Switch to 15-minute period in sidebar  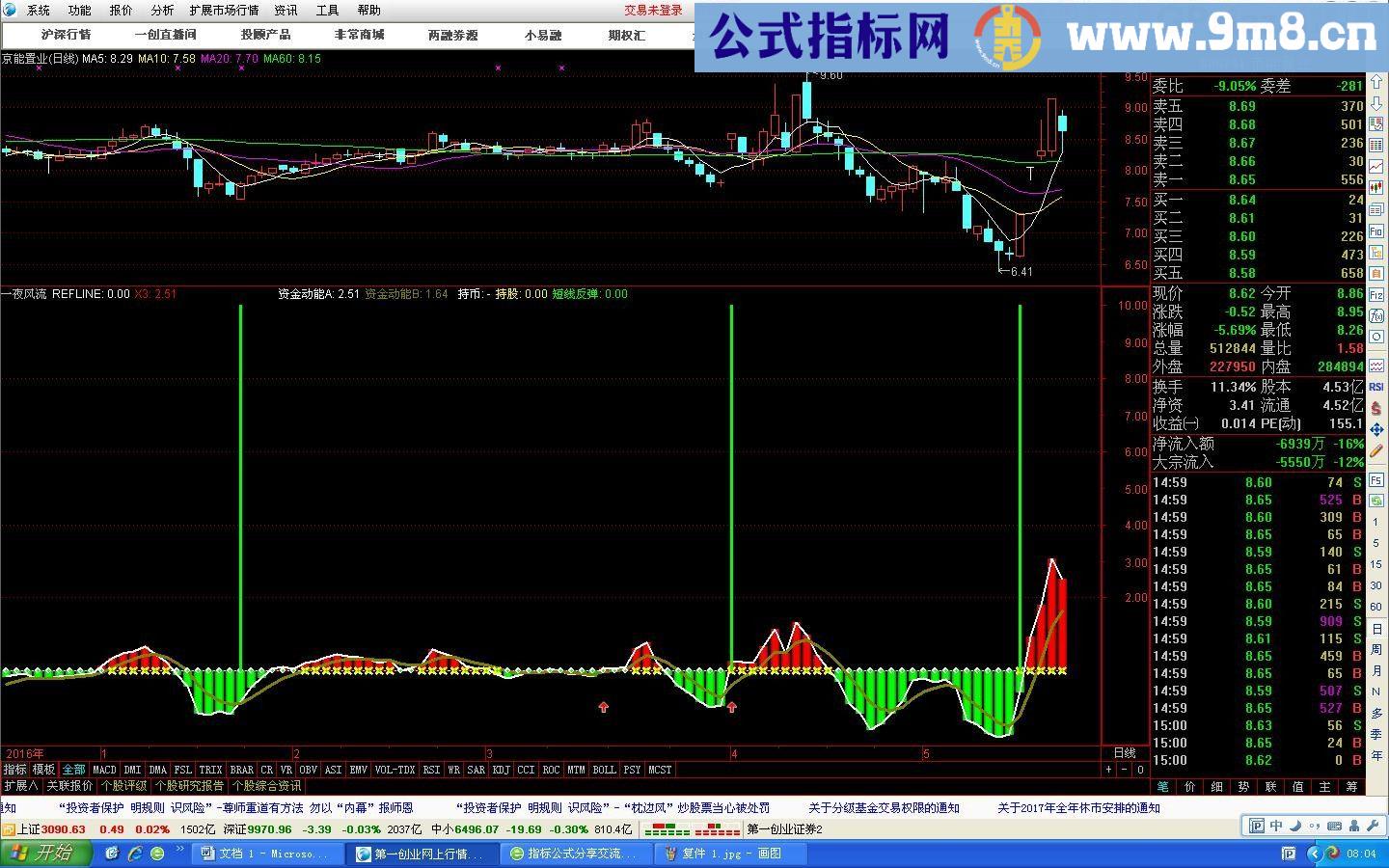tap(1375, 564)
